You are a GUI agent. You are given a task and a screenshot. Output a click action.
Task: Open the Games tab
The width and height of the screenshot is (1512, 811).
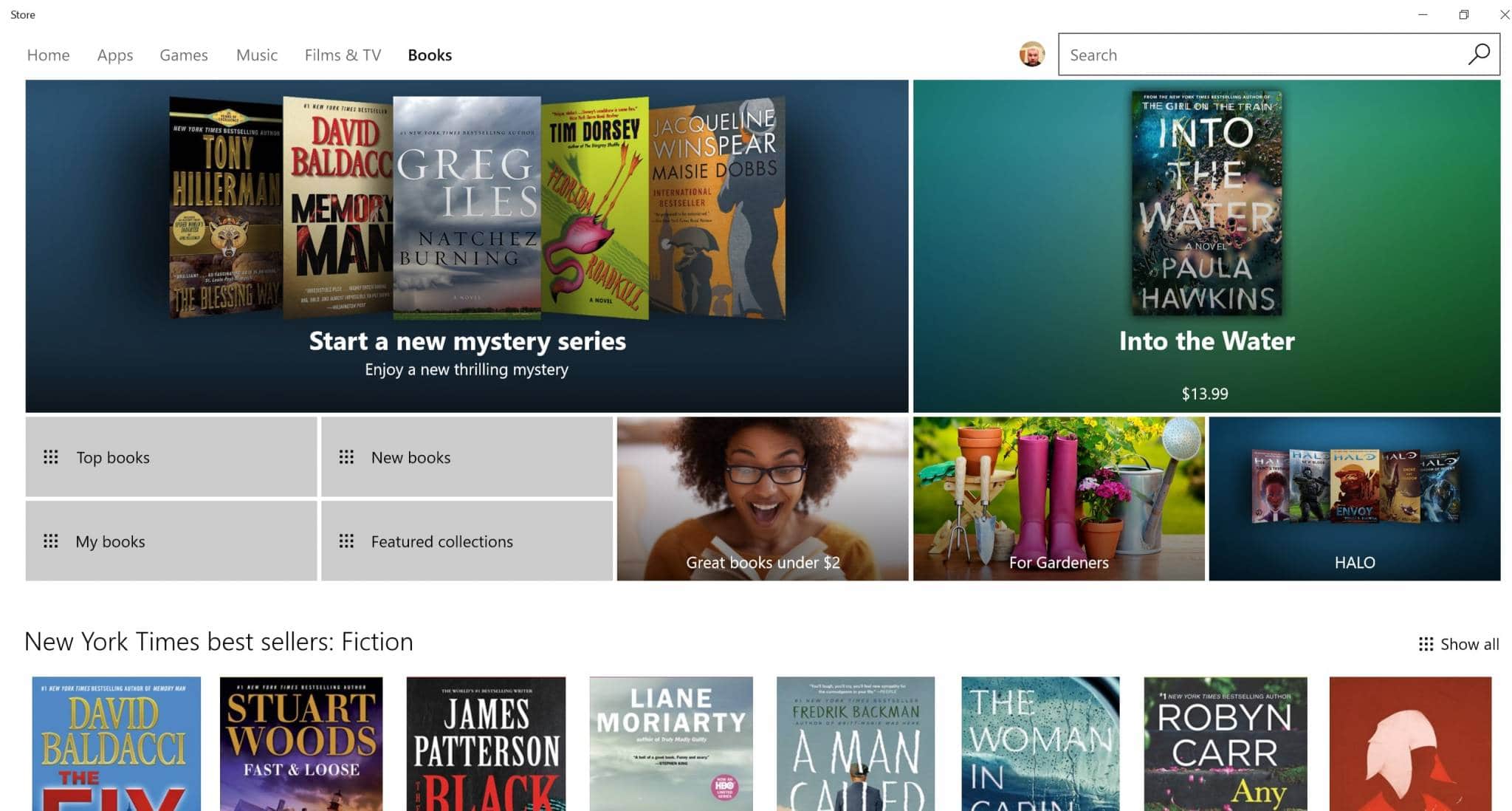pyautogui.click(x=184, y=55)
